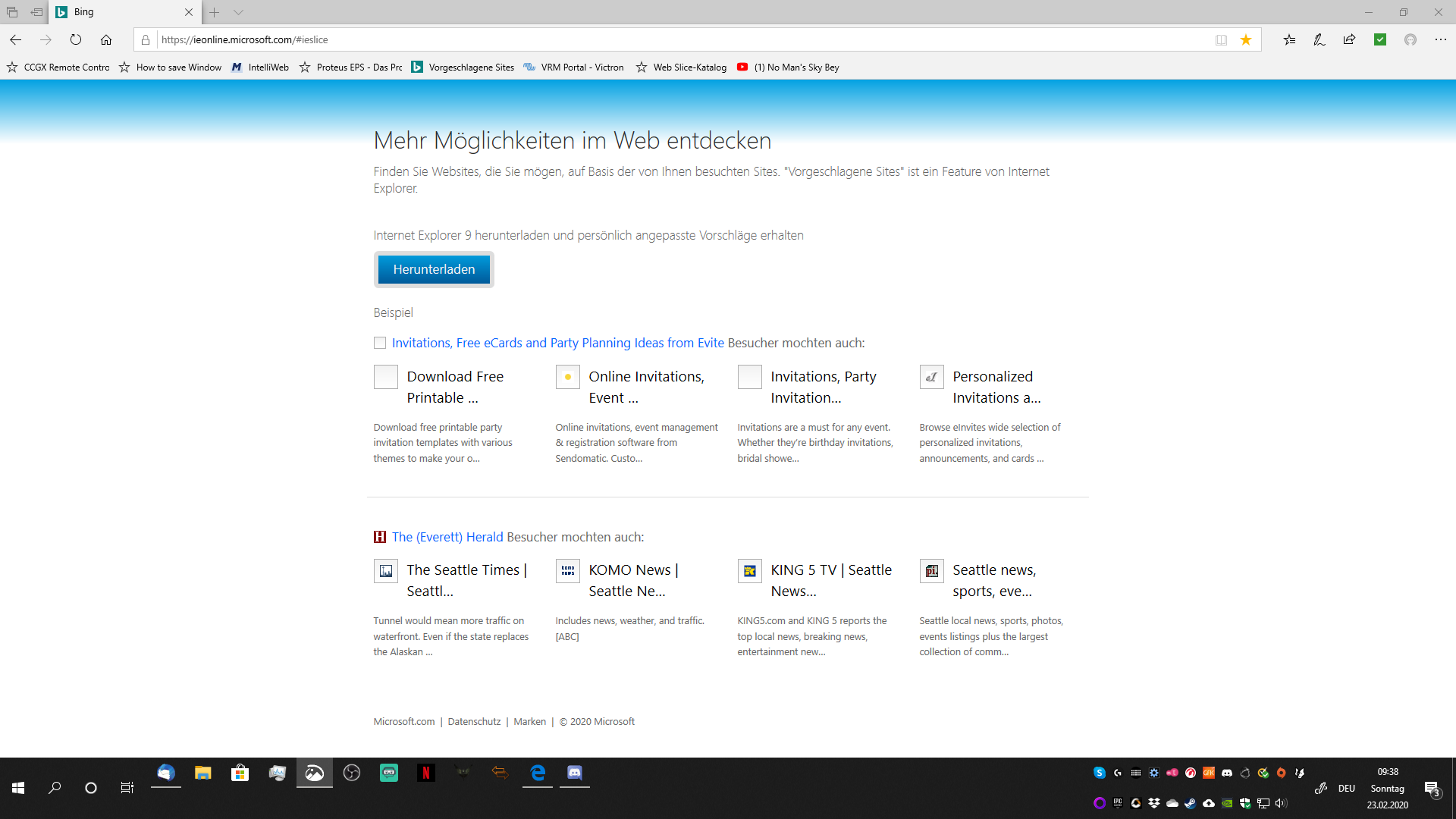Toggle reading view icon in address bar
The image size is (1456, 819).
pos(1221,40)
